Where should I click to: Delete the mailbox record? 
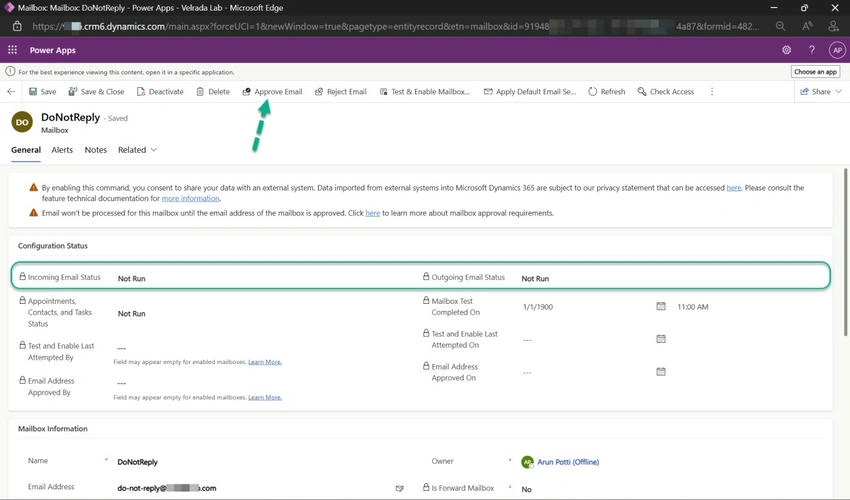point(213,92)
